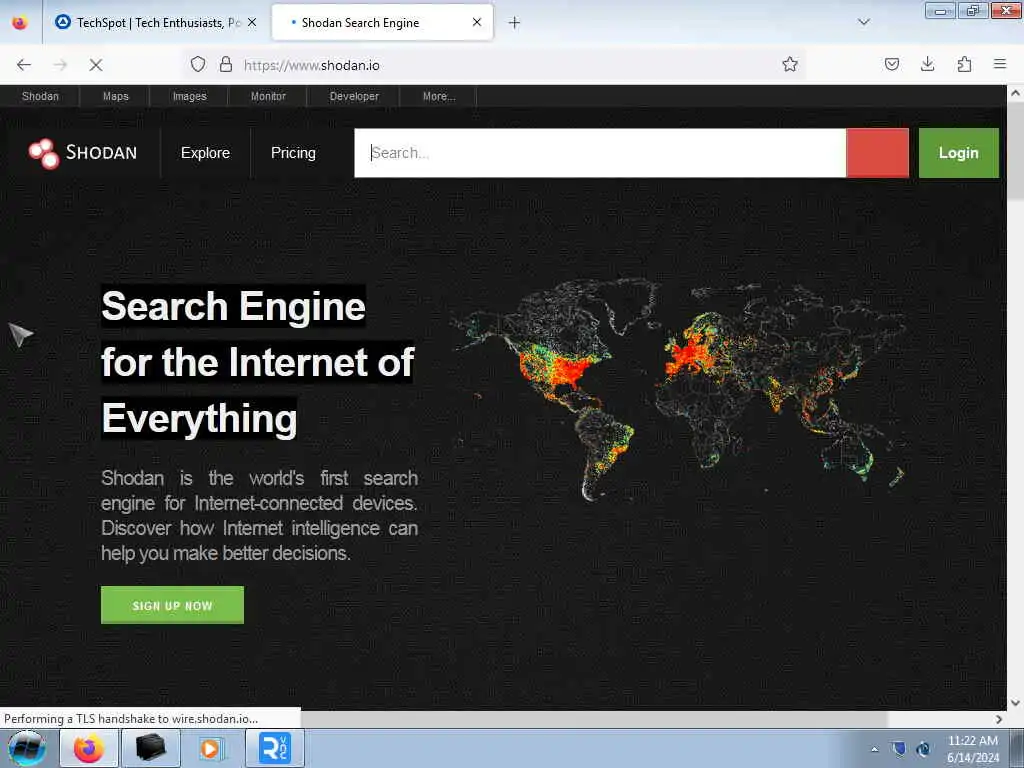Click the tray icon left of the clock
Viewport: 1024px width, 768px height.
[923, 749]
